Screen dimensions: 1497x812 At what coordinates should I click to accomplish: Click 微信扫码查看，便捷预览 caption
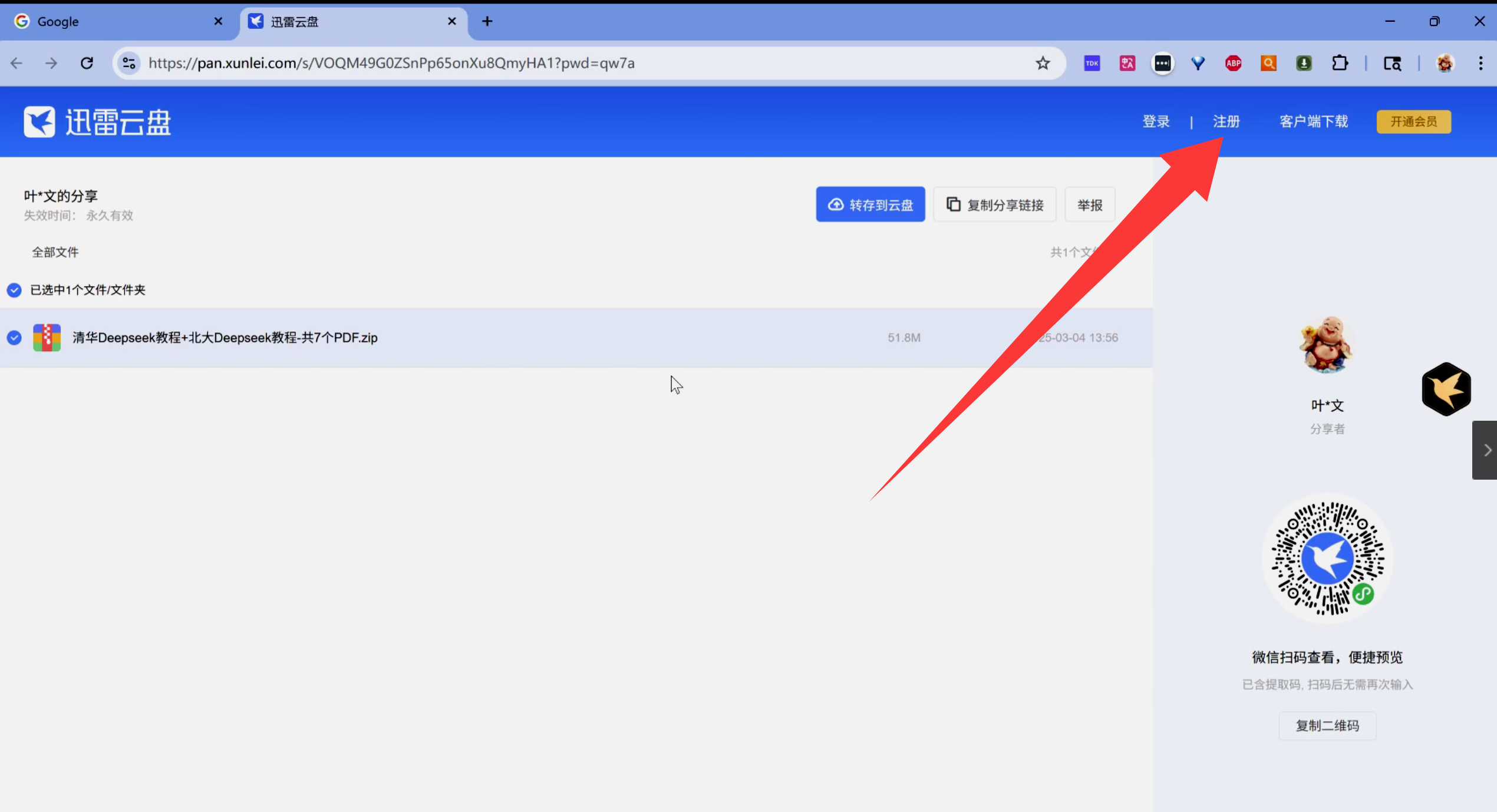tap(1327, 657)
